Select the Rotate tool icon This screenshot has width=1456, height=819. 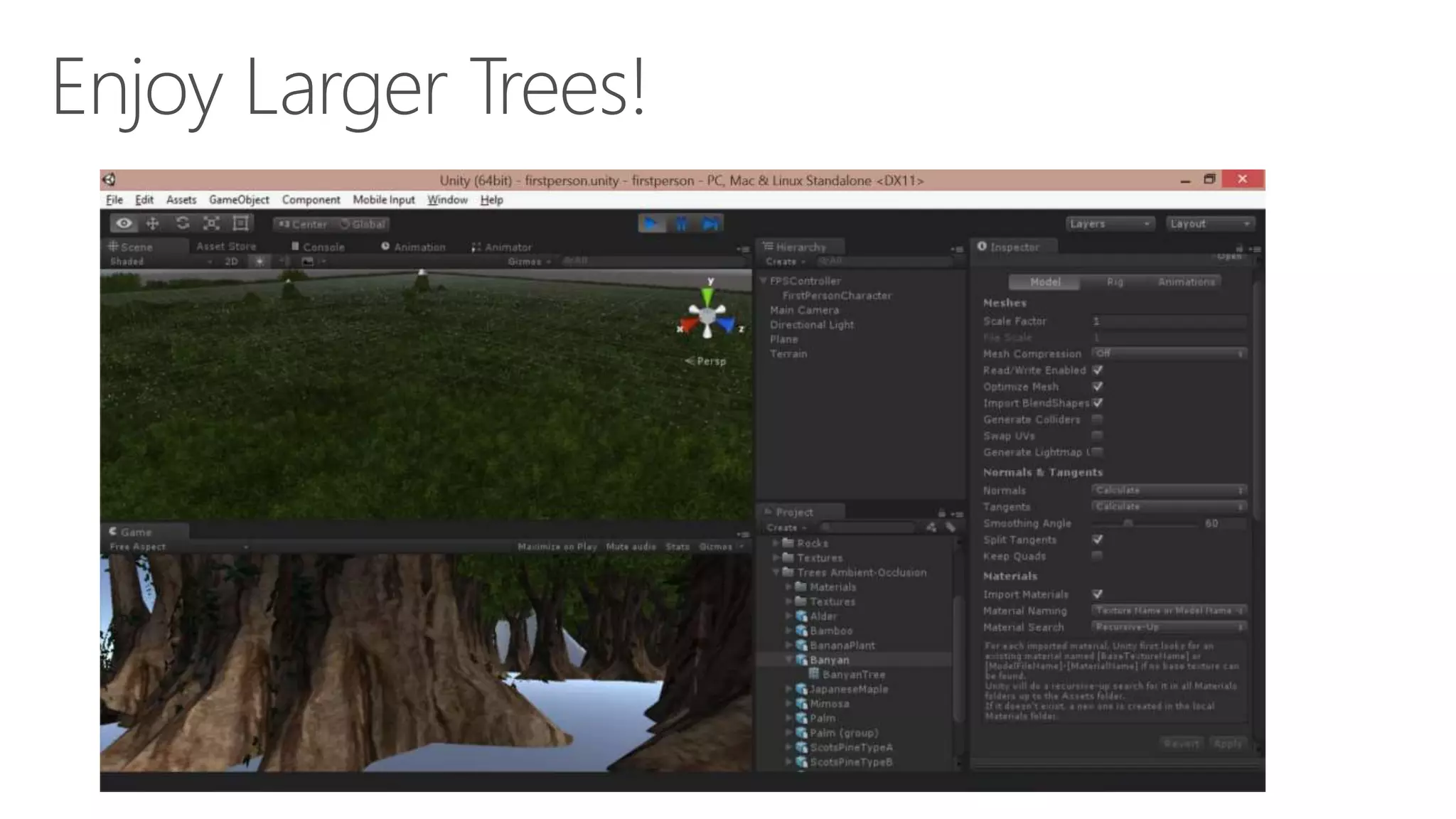coord(183,224)
